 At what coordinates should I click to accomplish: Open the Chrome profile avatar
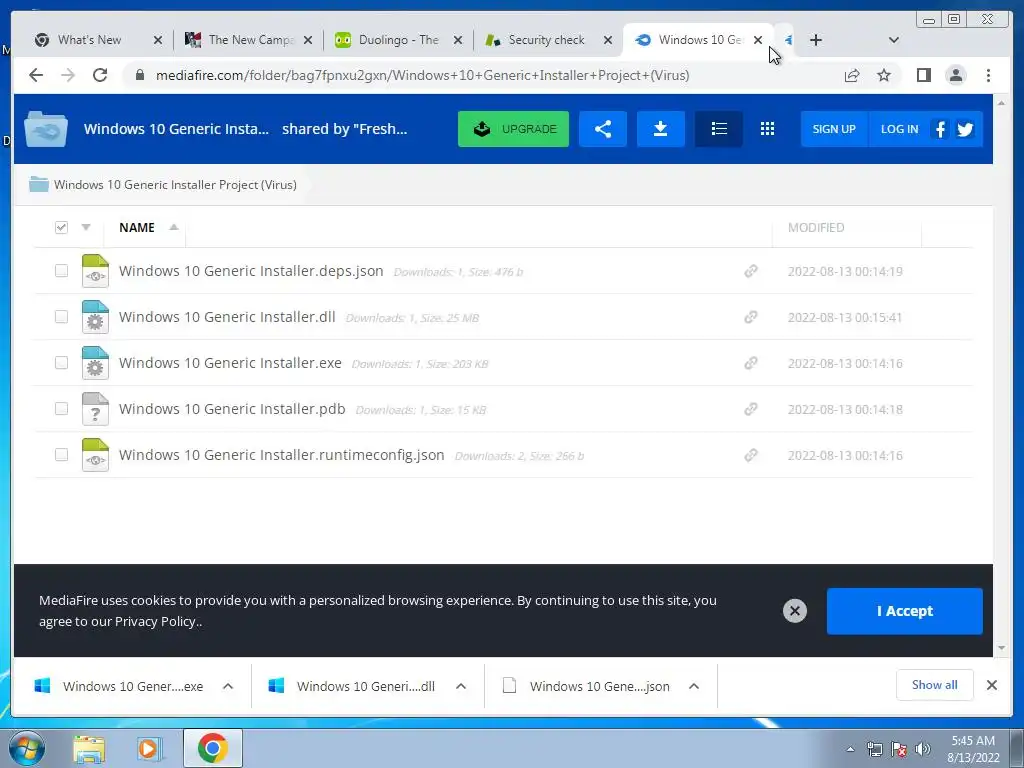click(x=955, y=76)
